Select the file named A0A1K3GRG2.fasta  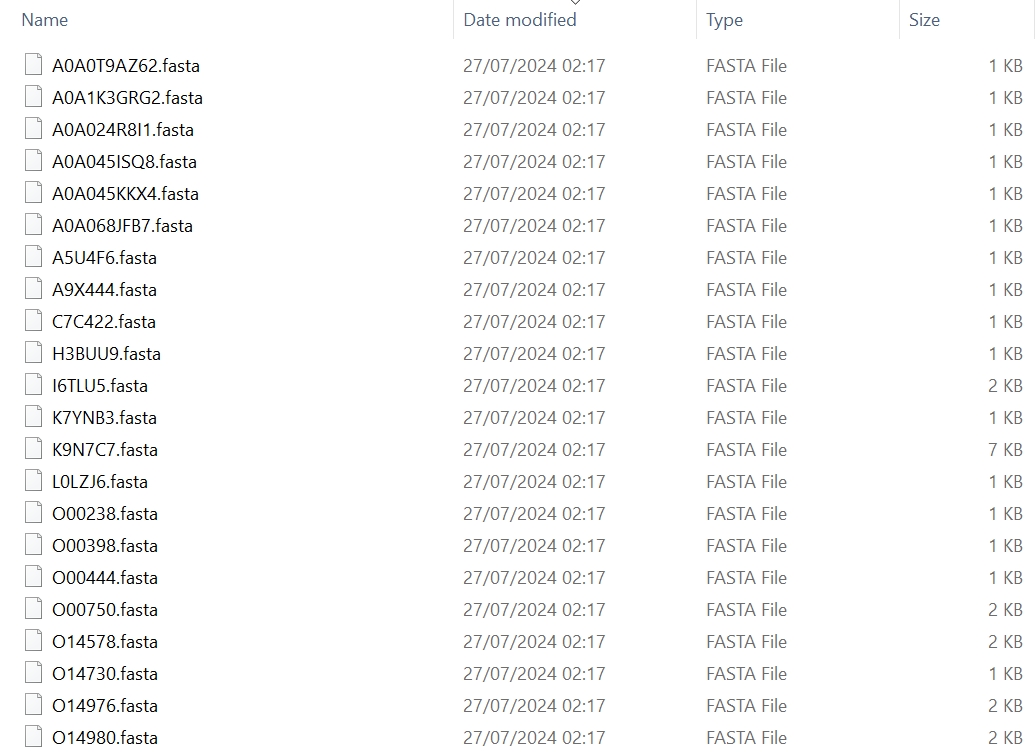[x=127, y=98]
